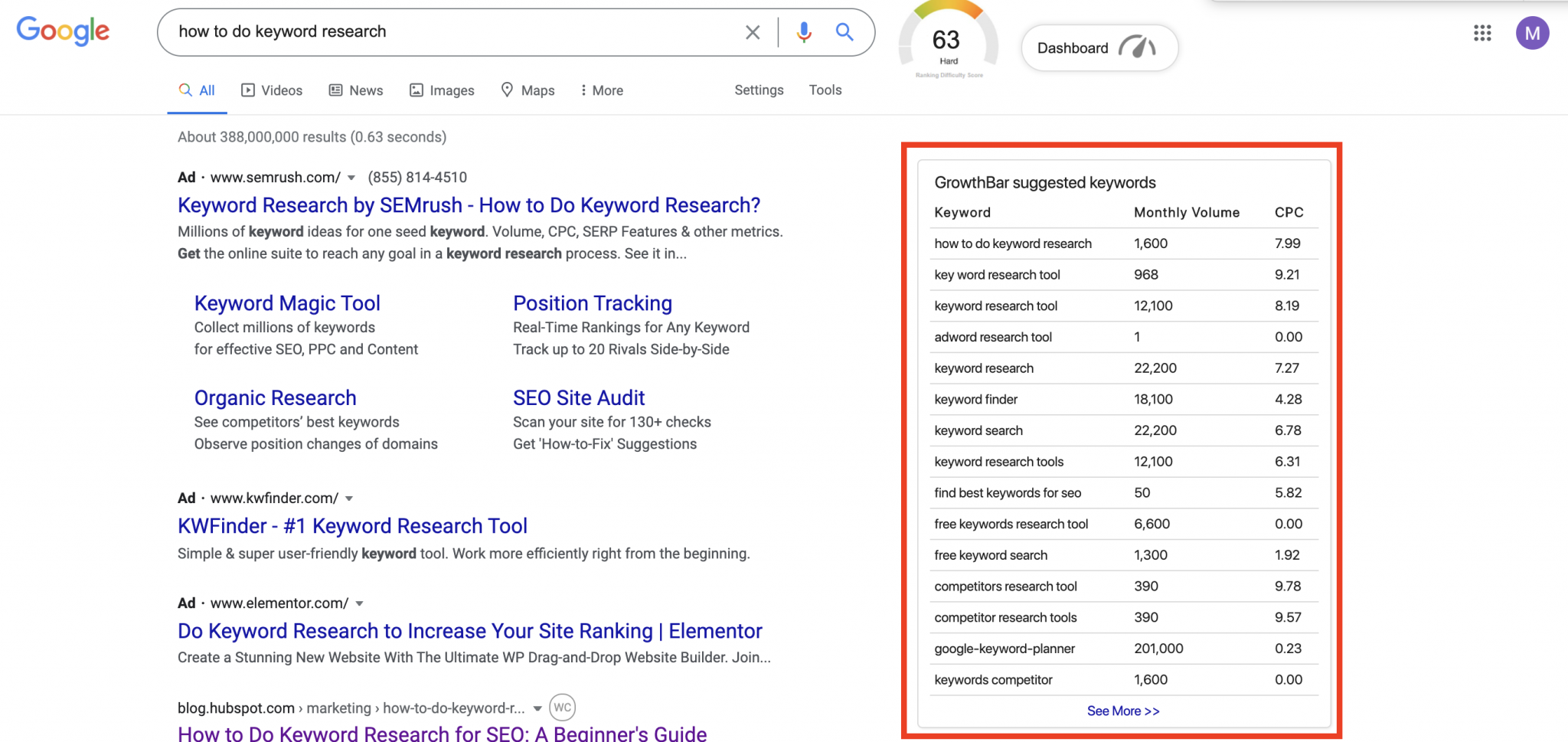Open the Tools menu
Image resolution: width=1568 pixels, height=742 pixels.
pos(825,90)
